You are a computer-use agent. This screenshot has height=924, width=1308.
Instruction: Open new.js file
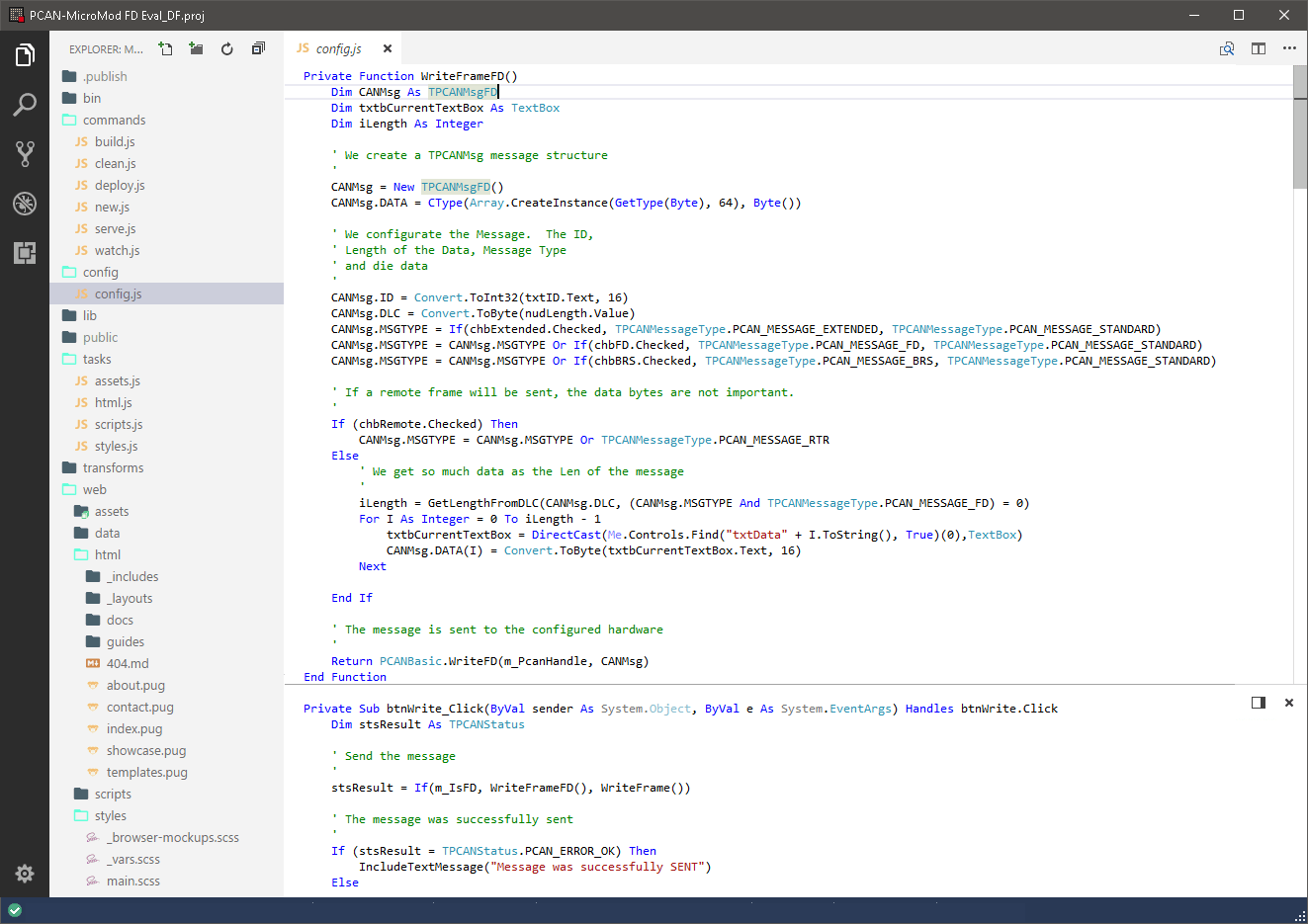(x=166, y=207)
